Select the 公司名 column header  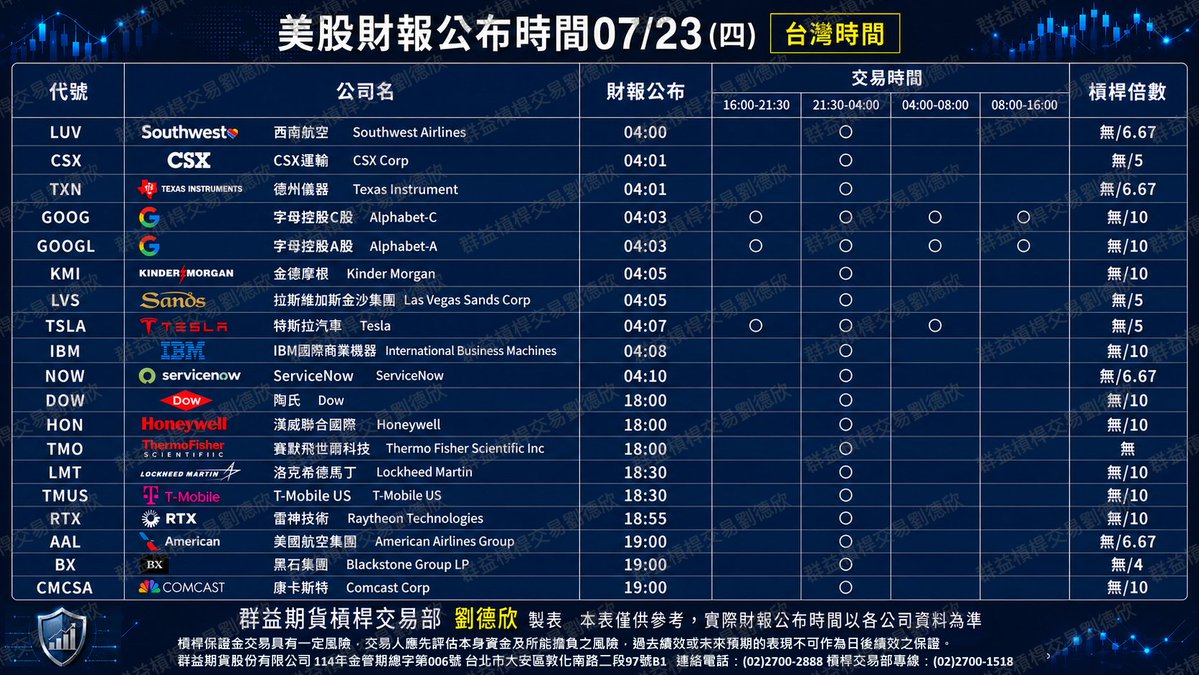[366, 92]
